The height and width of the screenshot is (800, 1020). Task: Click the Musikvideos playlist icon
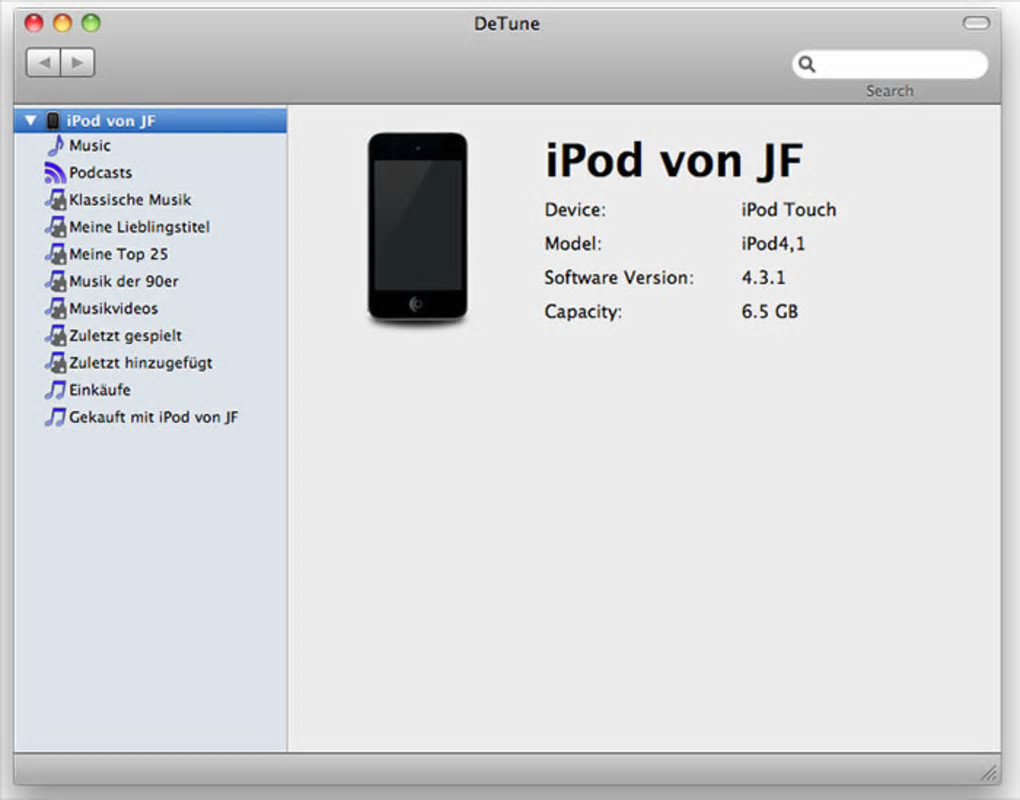click(x=56, y=308)
